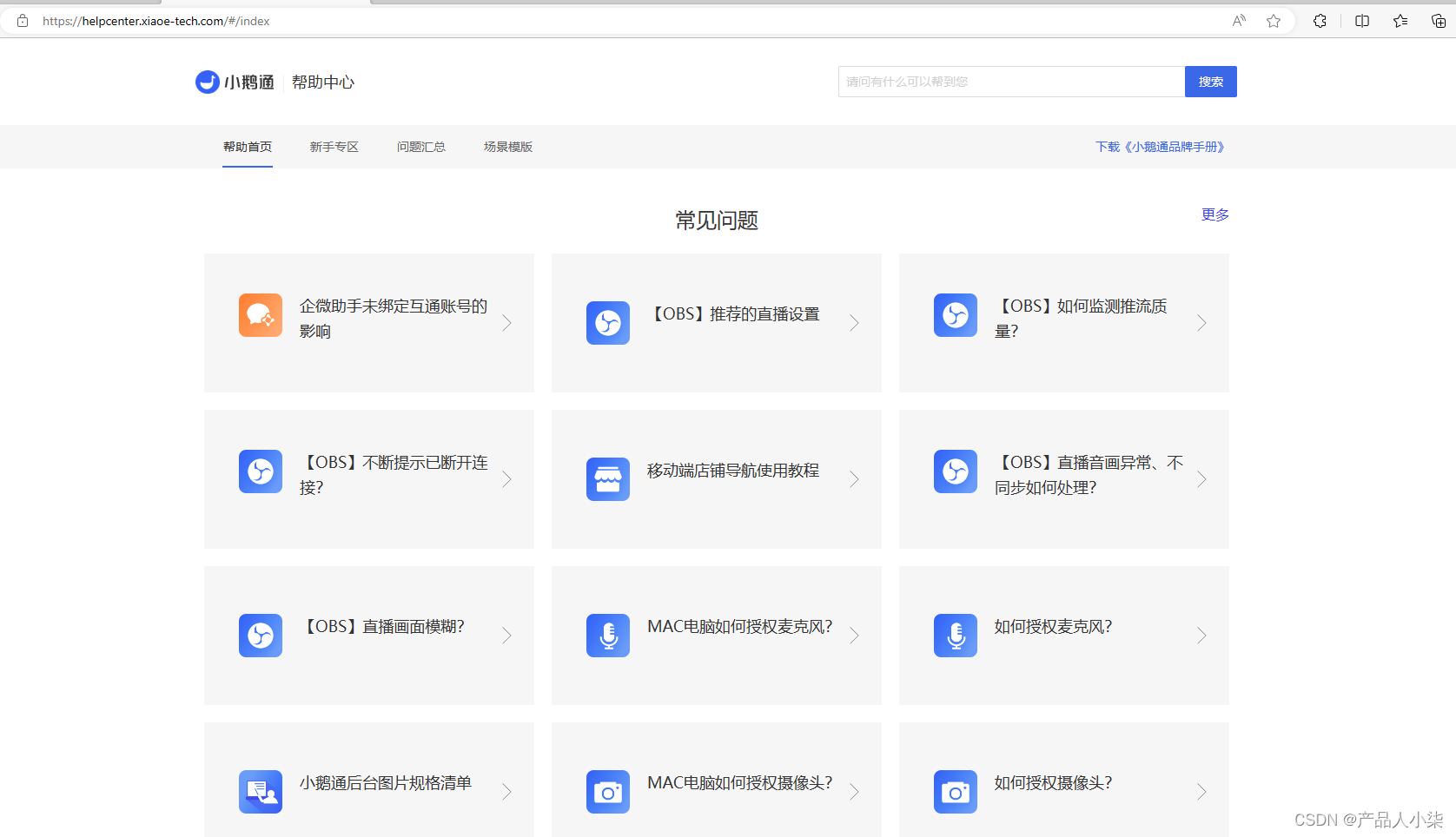Click the OBS icon beside 如何监测推流质量
The height and width of the screenshot is (837, 1456).
pyautogui.click(x=956, y=314)
